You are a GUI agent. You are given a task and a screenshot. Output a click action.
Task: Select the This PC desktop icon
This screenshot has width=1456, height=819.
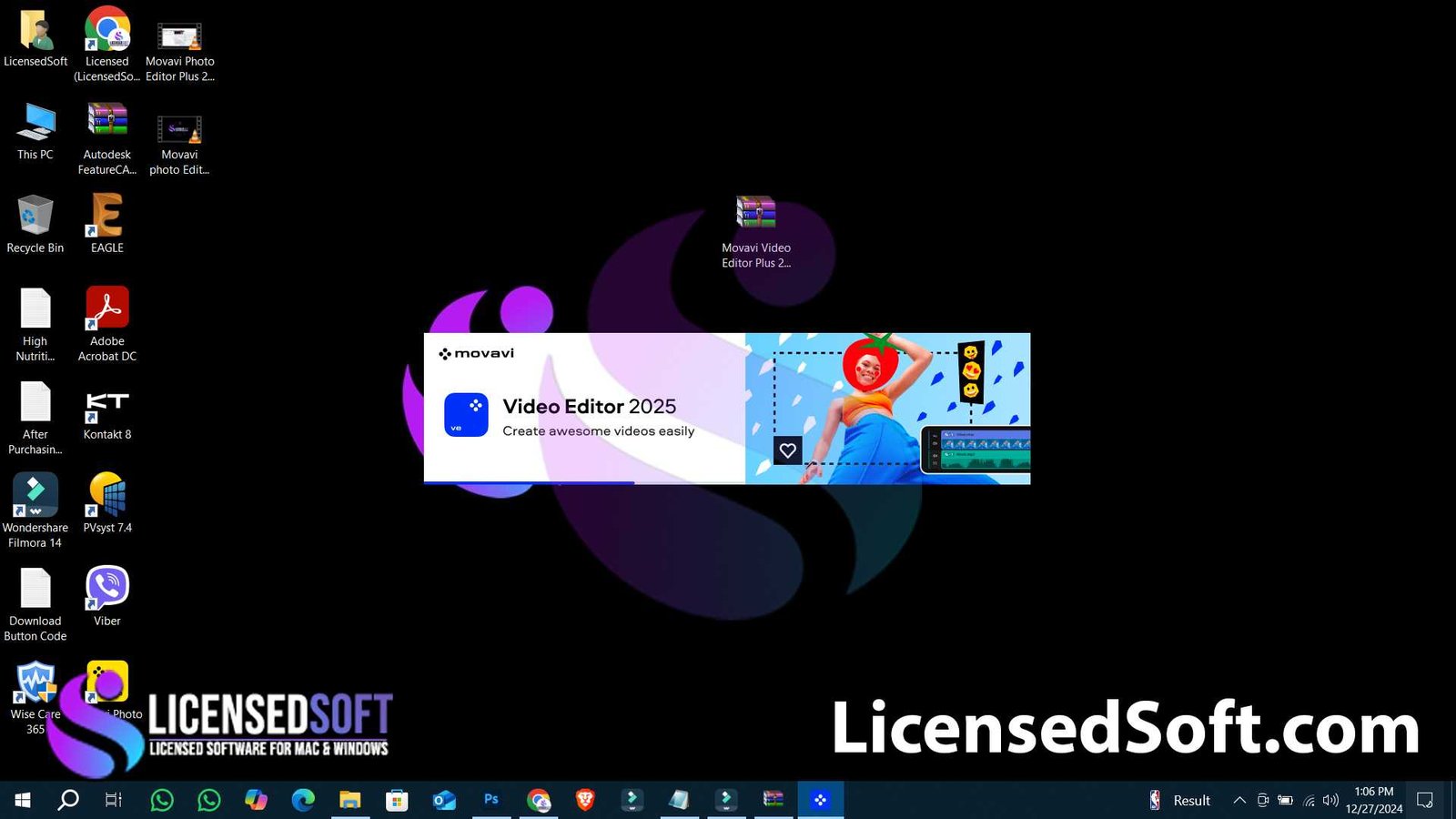35,131
